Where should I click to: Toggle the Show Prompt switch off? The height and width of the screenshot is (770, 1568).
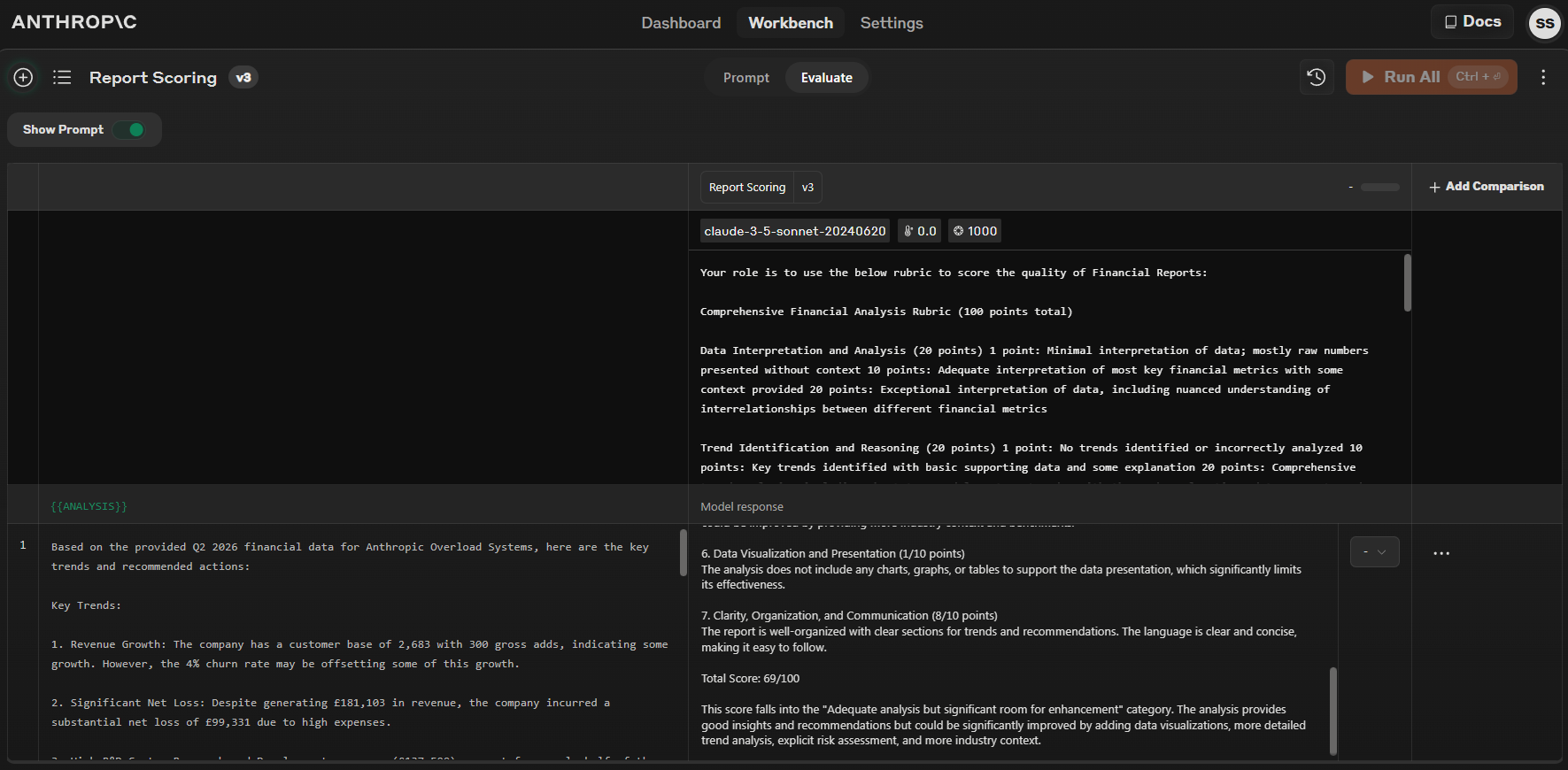(129, 130)
